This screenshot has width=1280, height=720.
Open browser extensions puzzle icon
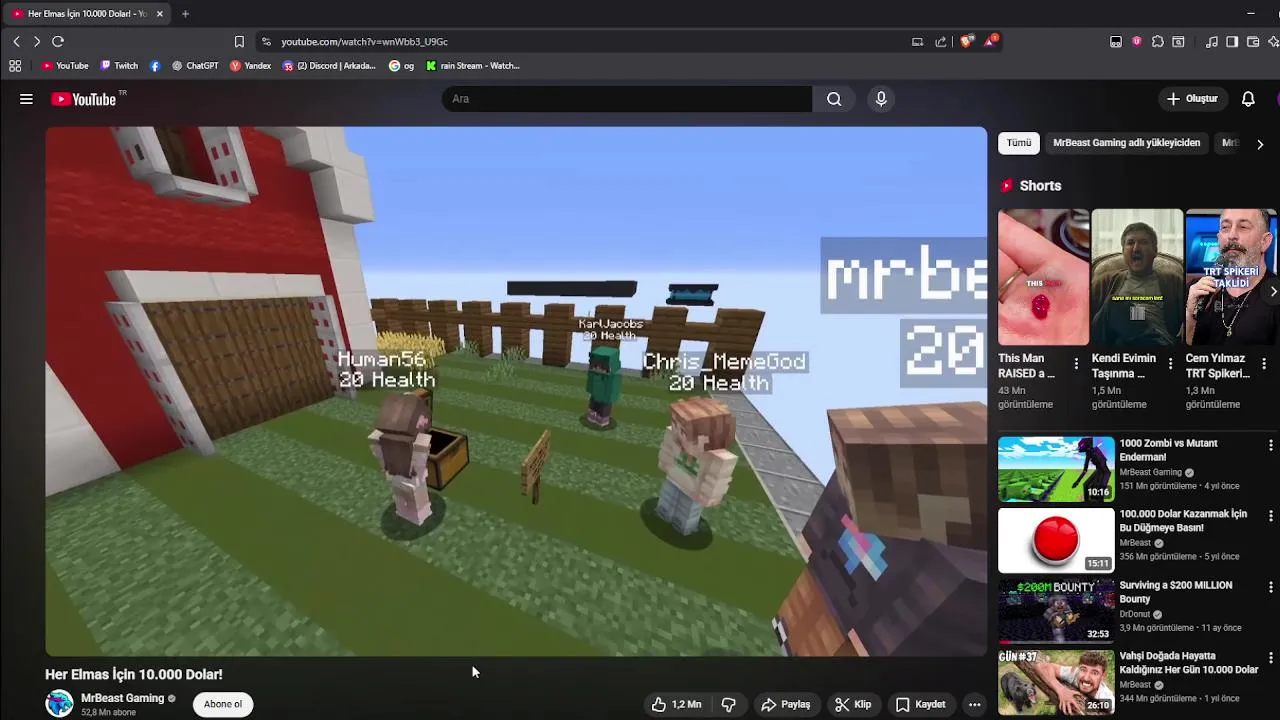pyautogui.click(x=1157, y=42)
